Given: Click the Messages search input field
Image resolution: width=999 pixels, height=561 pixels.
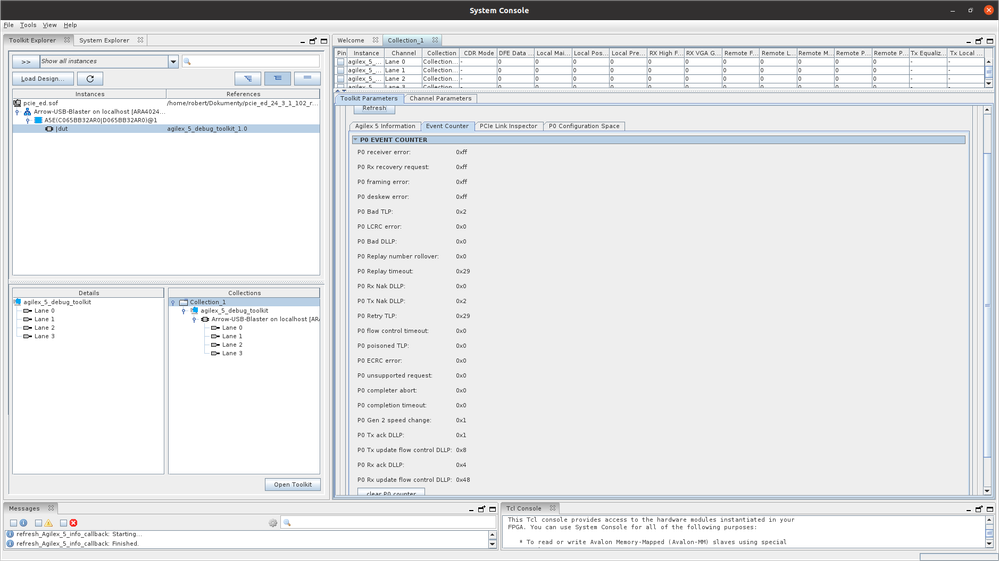Looking at the screenshot, I should 390,523.
